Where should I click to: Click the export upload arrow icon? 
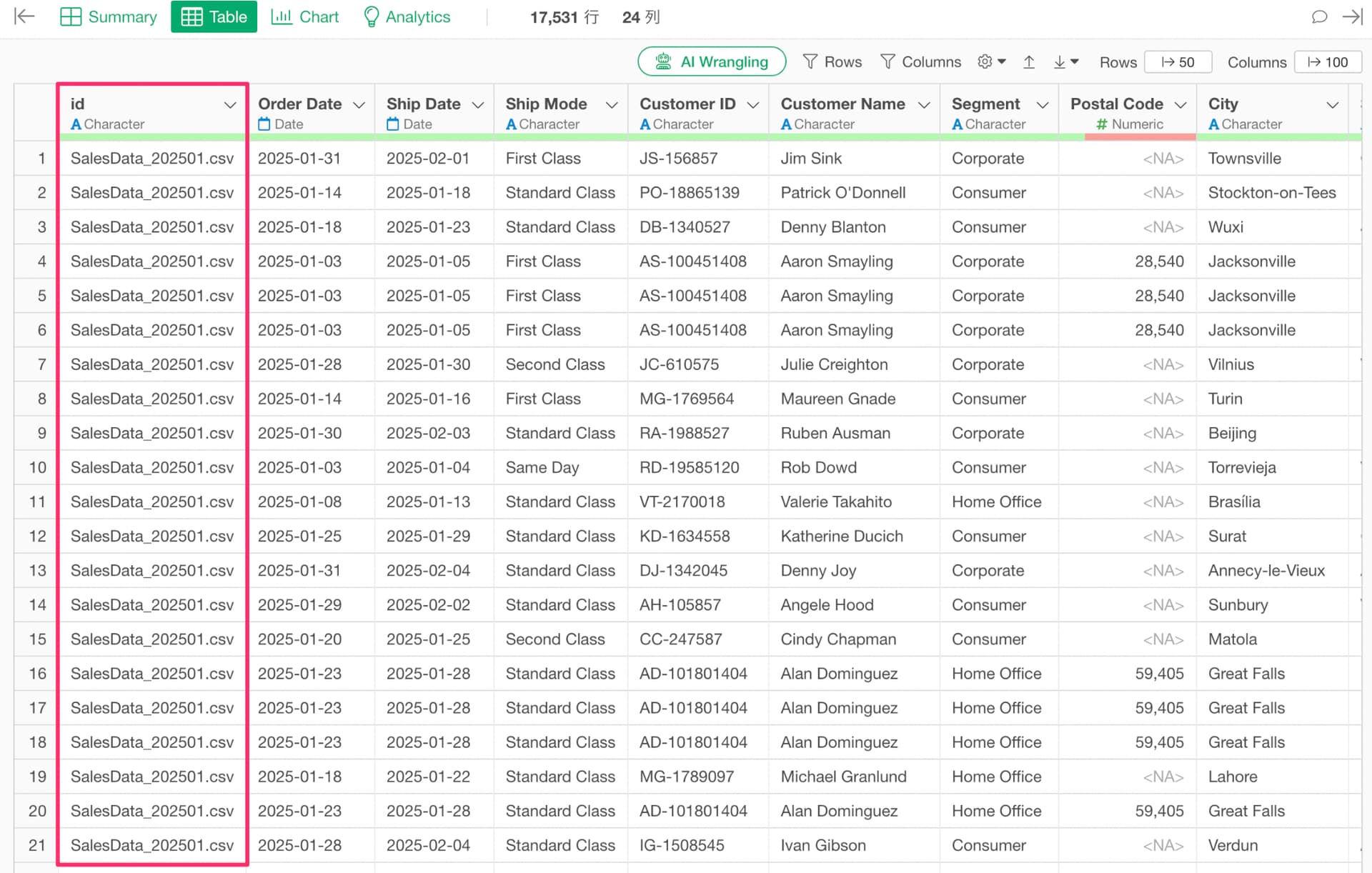point(1028,62)
